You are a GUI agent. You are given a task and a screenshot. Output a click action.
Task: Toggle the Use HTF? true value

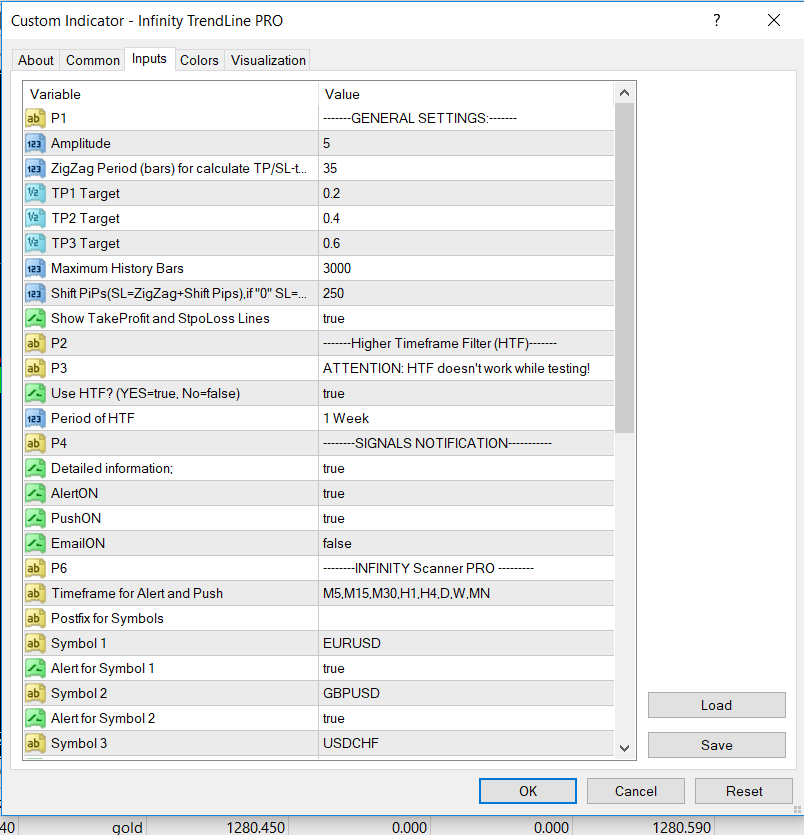click(x=466, y=394)
